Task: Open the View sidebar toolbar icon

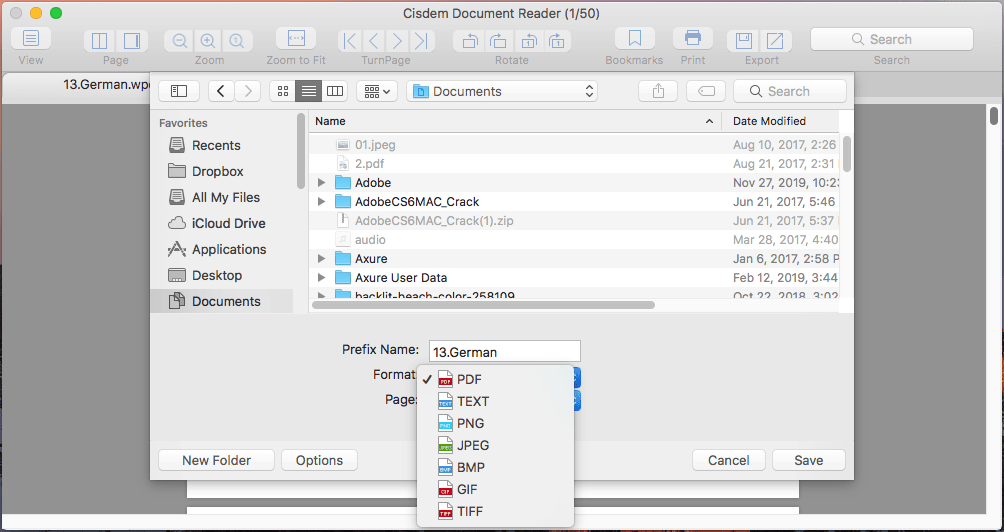Action: pyautogui.click(x=31, y=38)
